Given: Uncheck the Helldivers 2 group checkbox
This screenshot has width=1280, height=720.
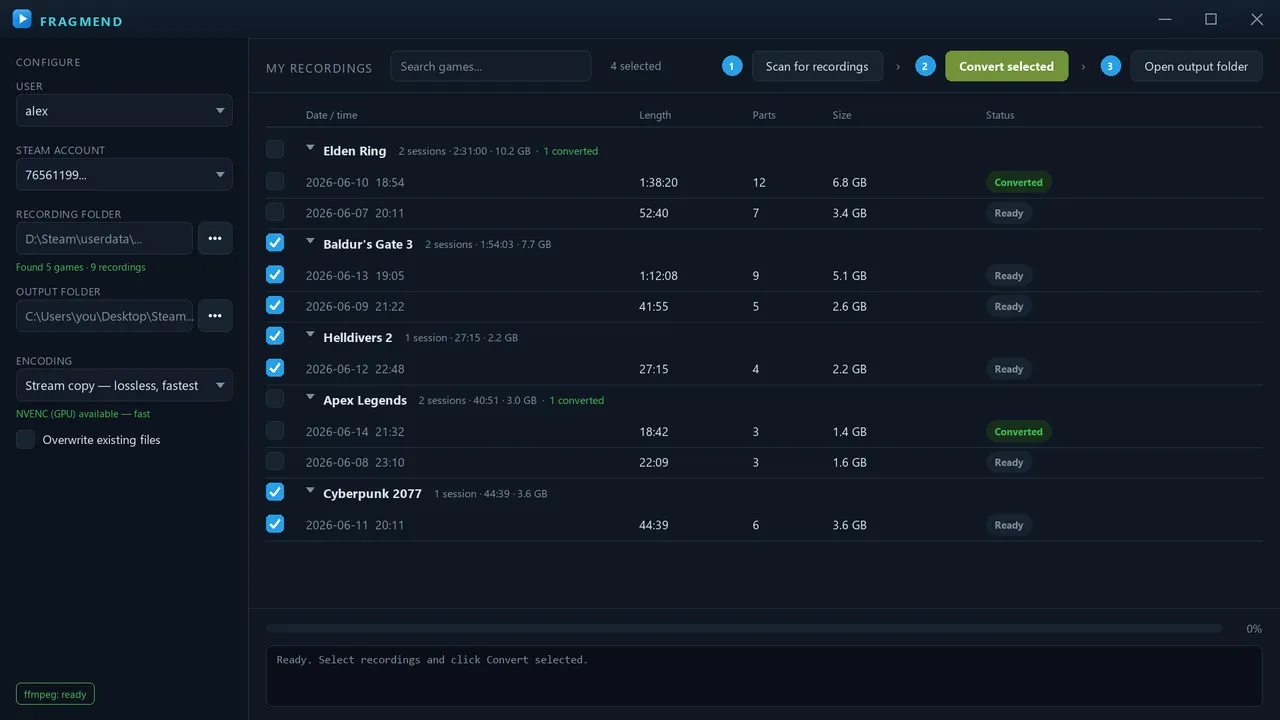Looking at the screenshot, I should click(275, 335).
